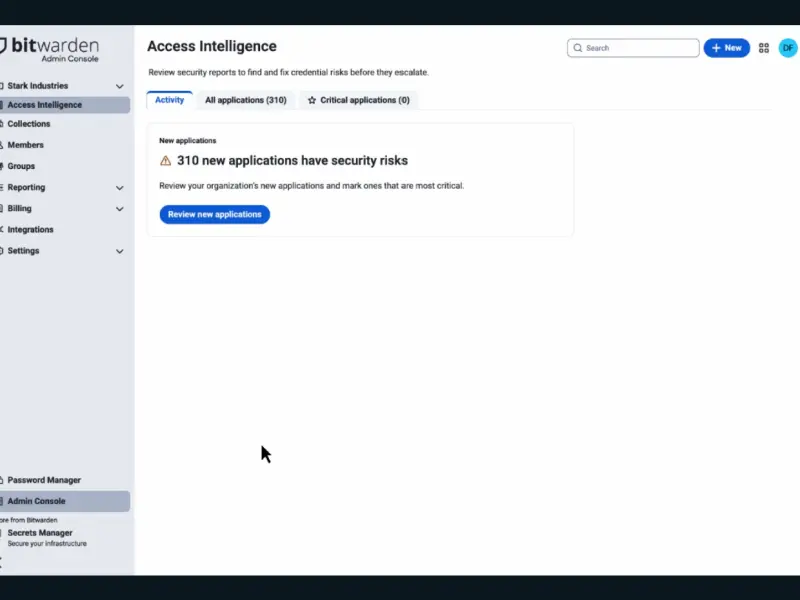This screenshot has width=800, height=600.
Task: Open Collections in the sidebar
Action: click(29, 124)
